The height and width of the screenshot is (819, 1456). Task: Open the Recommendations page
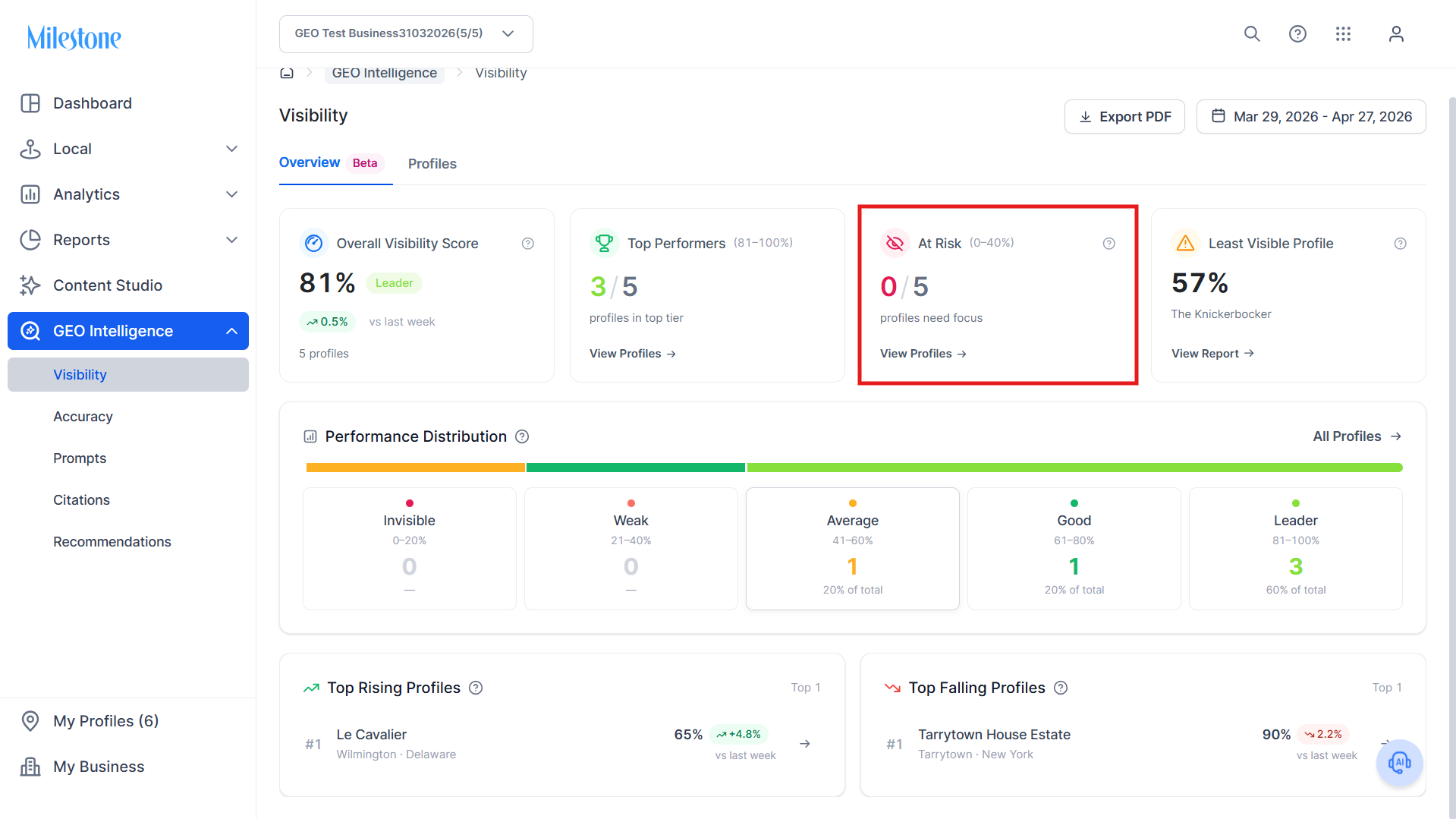(x=112, y=542)
